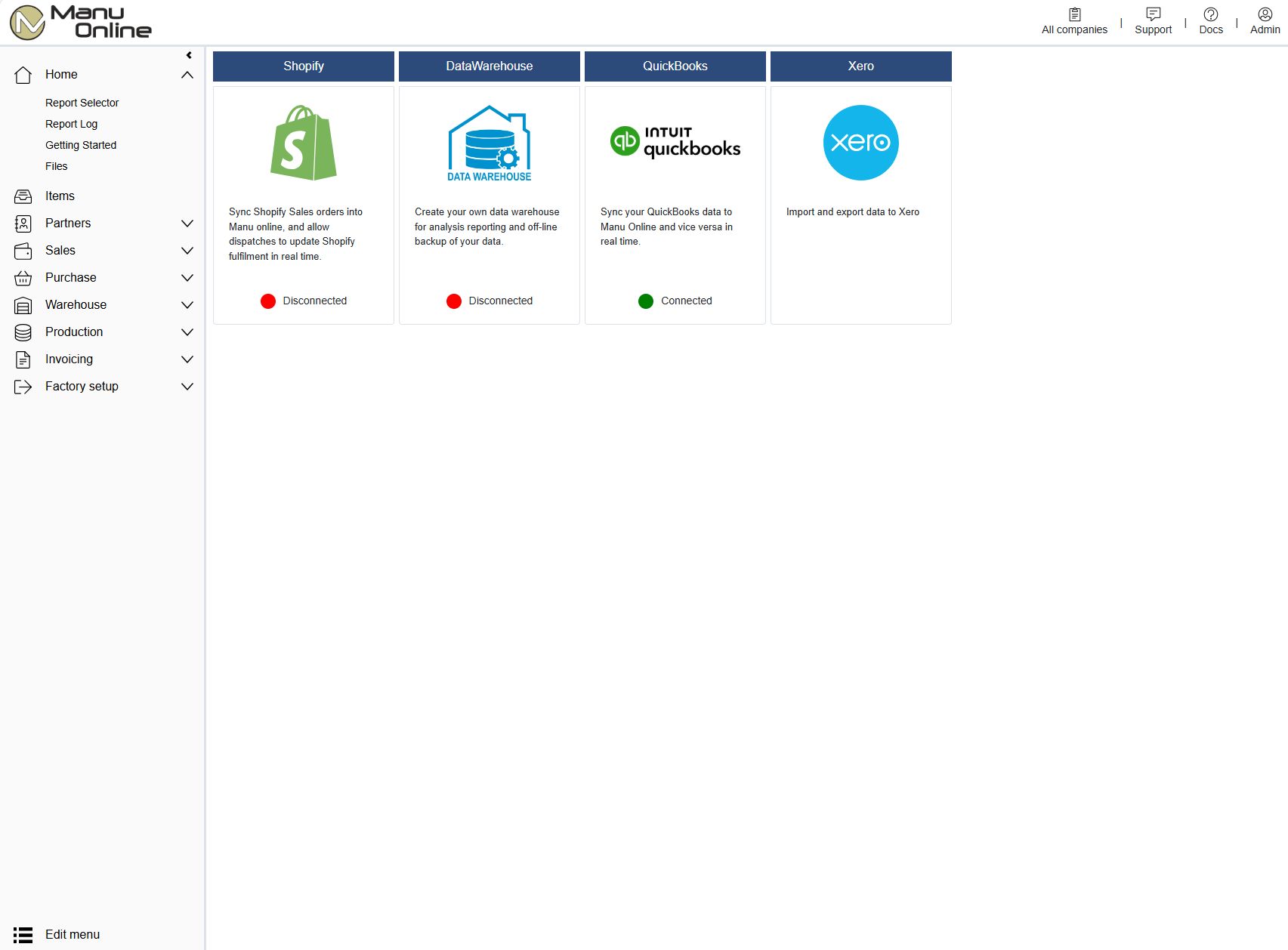1288x950 pixels.
Task: Collapse the Home menu chevron
Action: (x=187, y=75)
